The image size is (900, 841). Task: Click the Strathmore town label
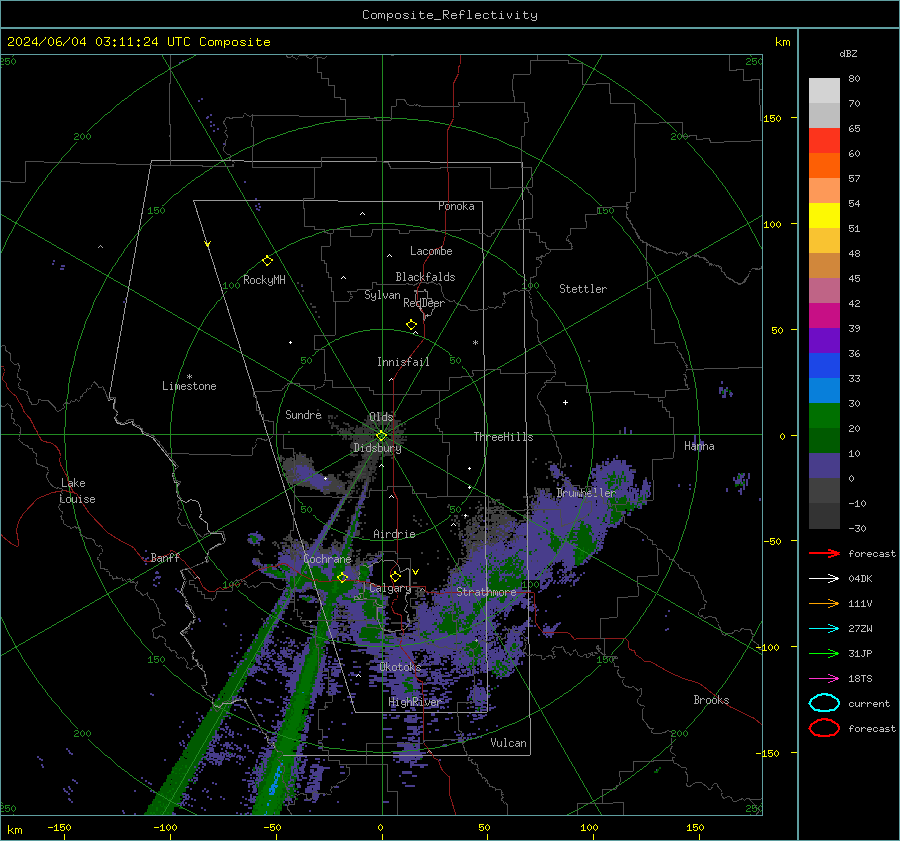click(x=486, y=592)
